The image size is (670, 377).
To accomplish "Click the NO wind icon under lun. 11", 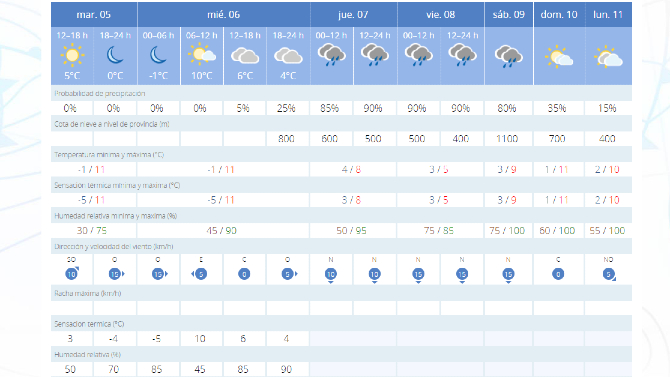I will [x=609, y=274].
